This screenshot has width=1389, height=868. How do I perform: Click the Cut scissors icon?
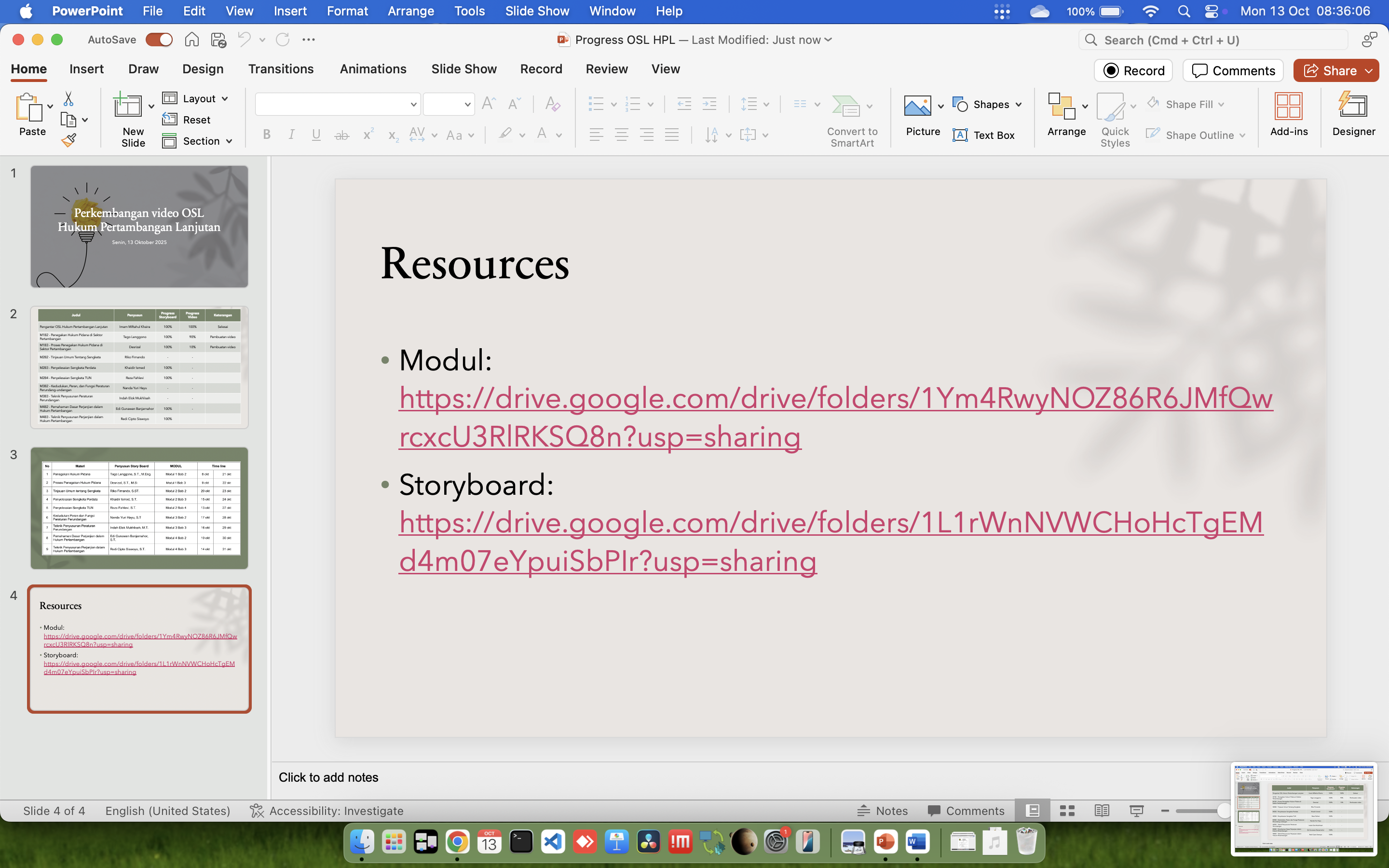tap(68, 99)
